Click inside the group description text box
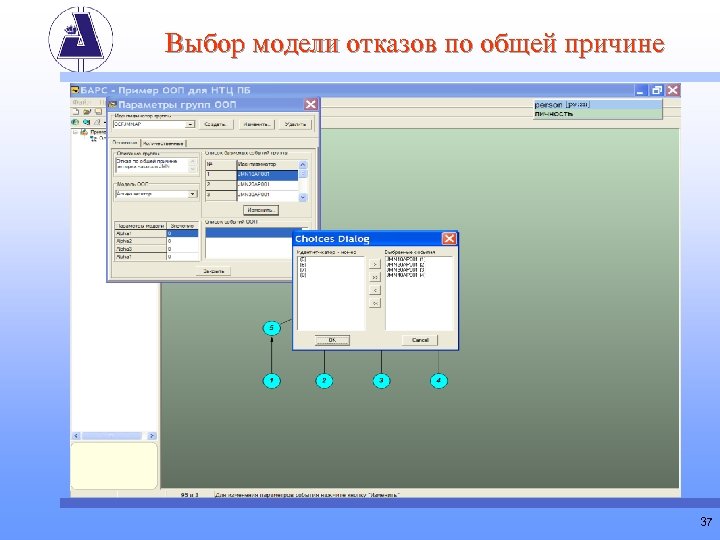Image resolution: width=720 pixels, height=540 pixels. [x=152, y=165]
